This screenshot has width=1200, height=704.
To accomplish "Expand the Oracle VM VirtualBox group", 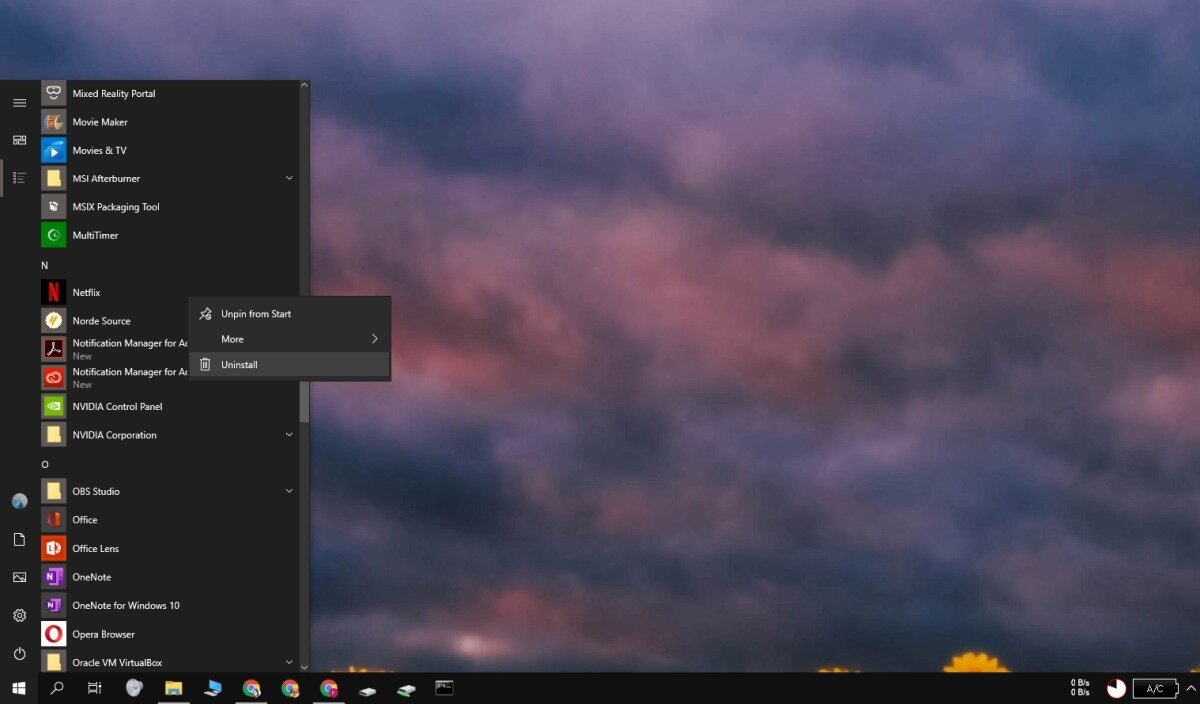I will click(289, 662).
